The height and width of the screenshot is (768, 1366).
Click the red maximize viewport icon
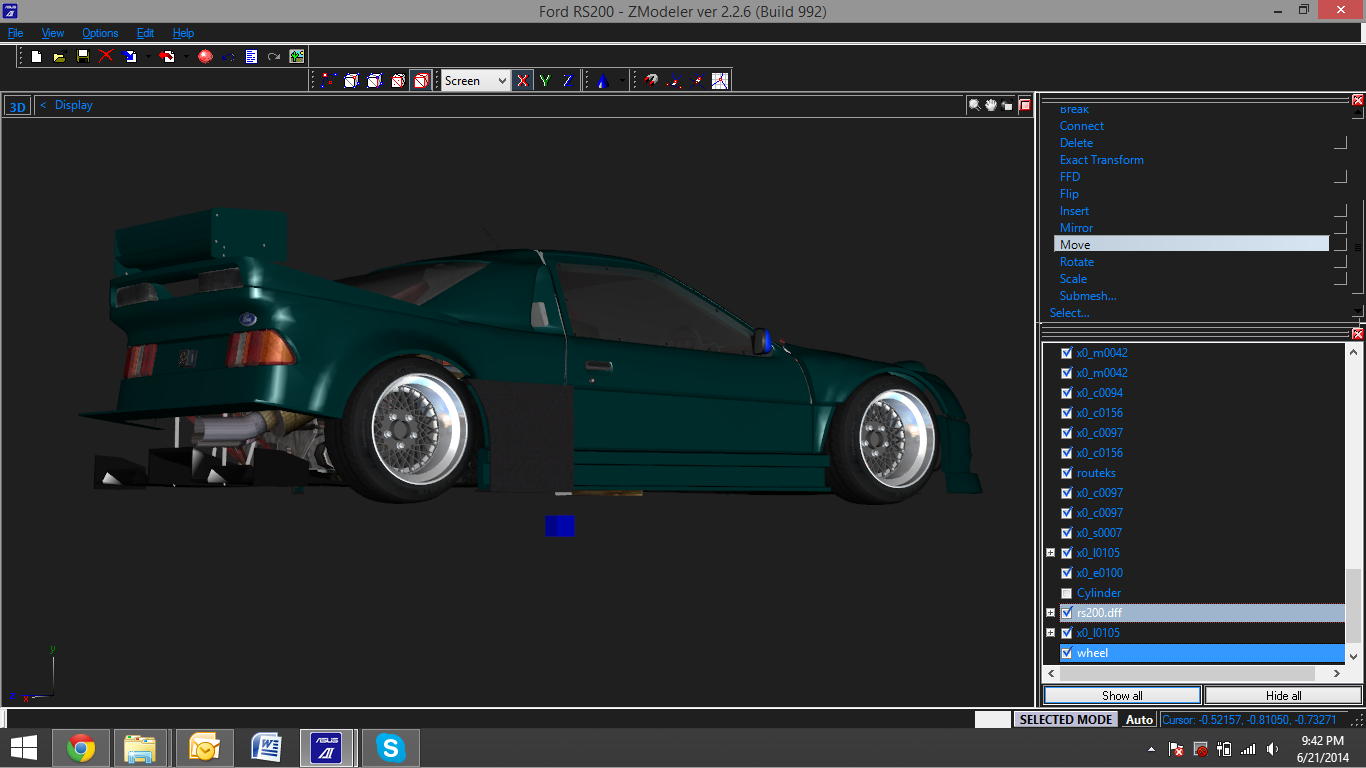click(1025, 104)
